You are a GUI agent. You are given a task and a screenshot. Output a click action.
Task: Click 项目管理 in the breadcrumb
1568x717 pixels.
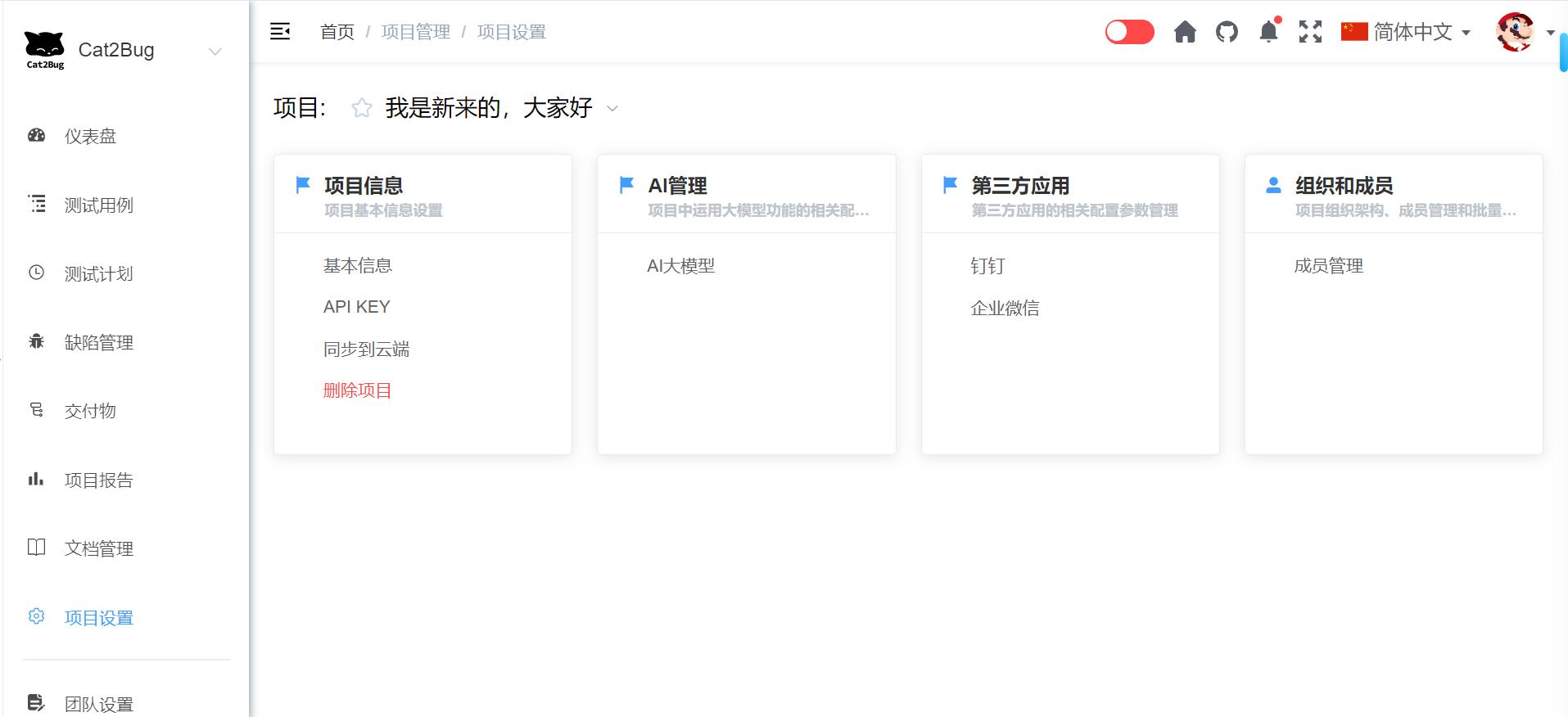[x=416, y=32]
